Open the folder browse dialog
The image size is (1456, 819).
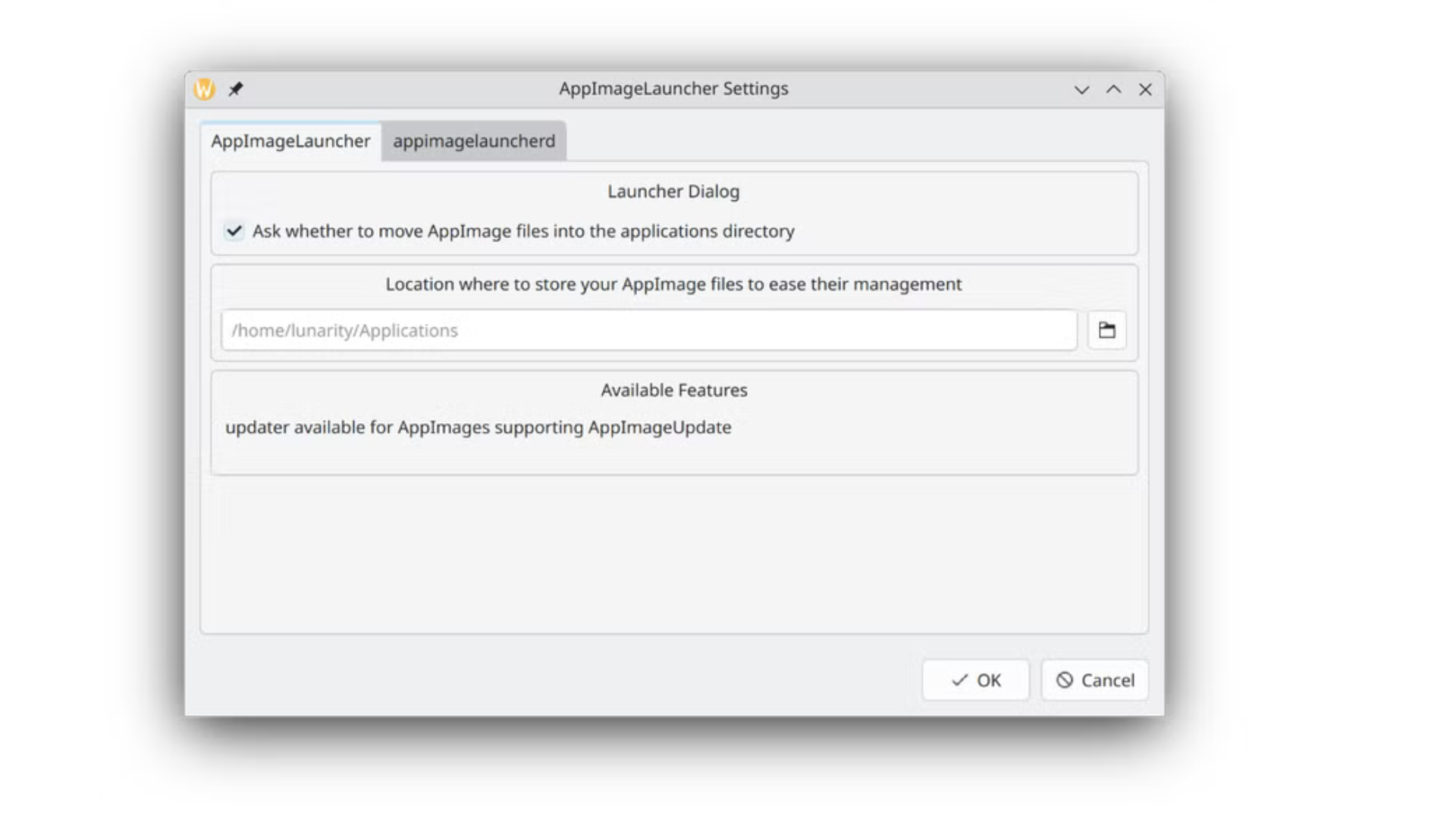point(1106,330)
